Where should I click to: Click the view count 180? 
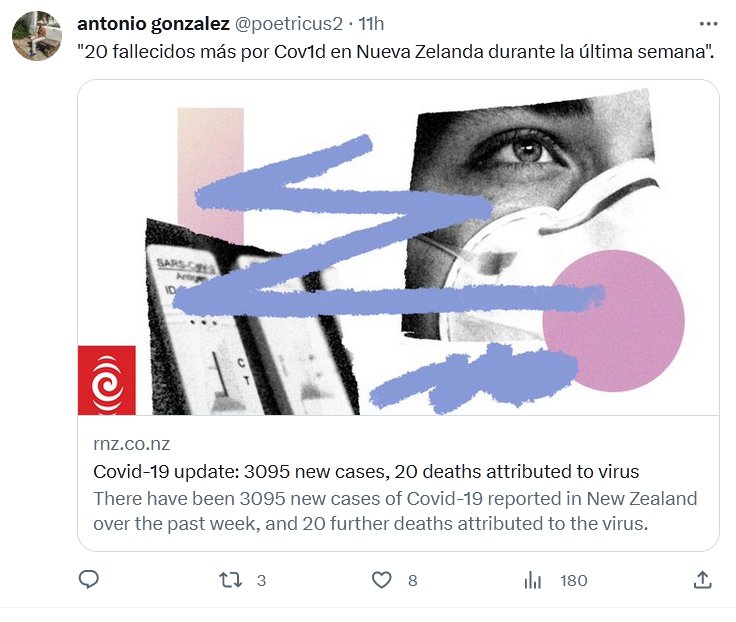point(574,581)
